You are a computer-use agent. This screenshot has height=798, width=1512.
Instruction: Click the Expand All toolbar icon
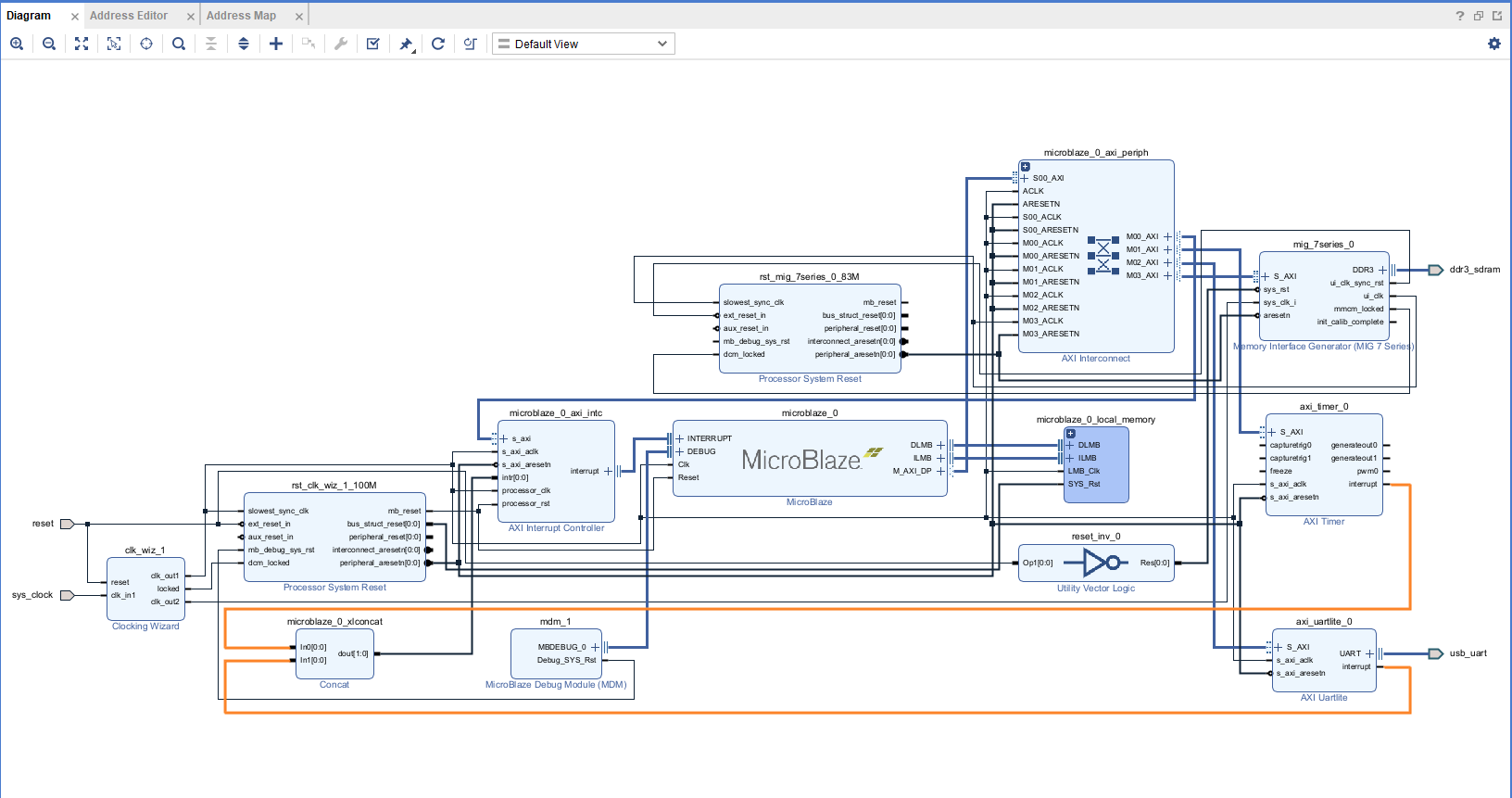coord(244,44)
